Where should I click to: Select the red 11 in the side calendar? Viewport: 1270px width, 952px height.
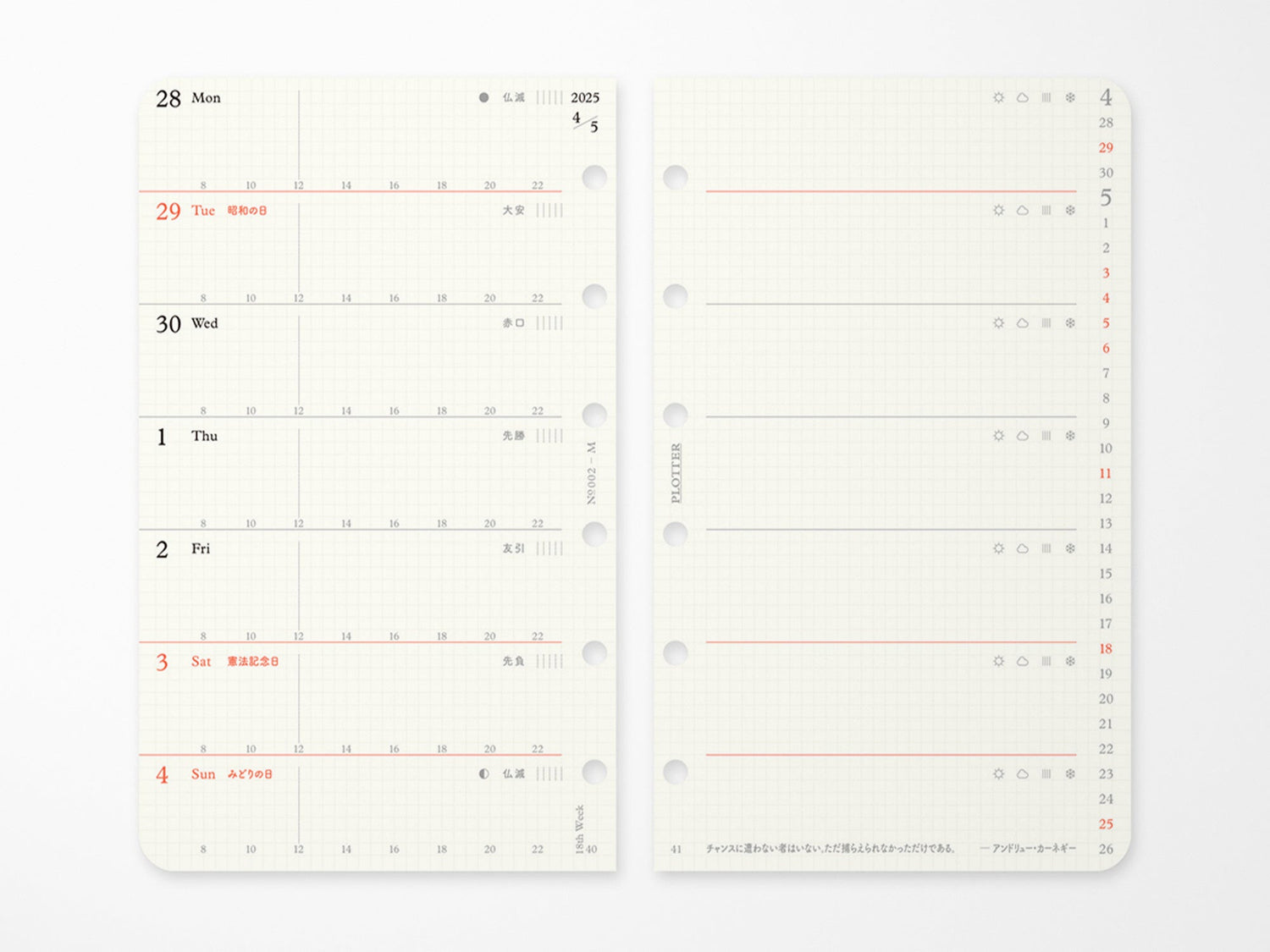[x=1105, y=473]
